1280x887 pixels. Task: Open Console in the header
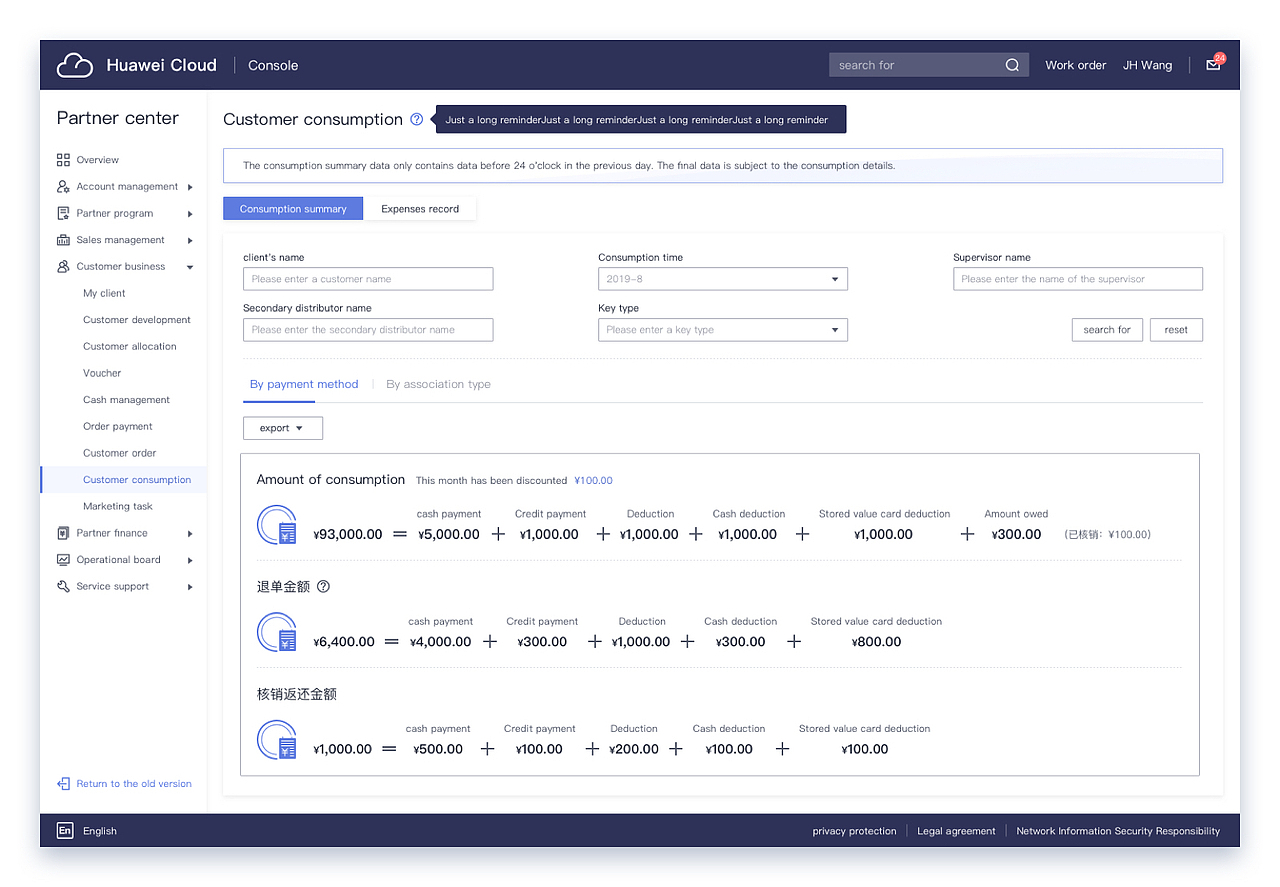[273, 65]
